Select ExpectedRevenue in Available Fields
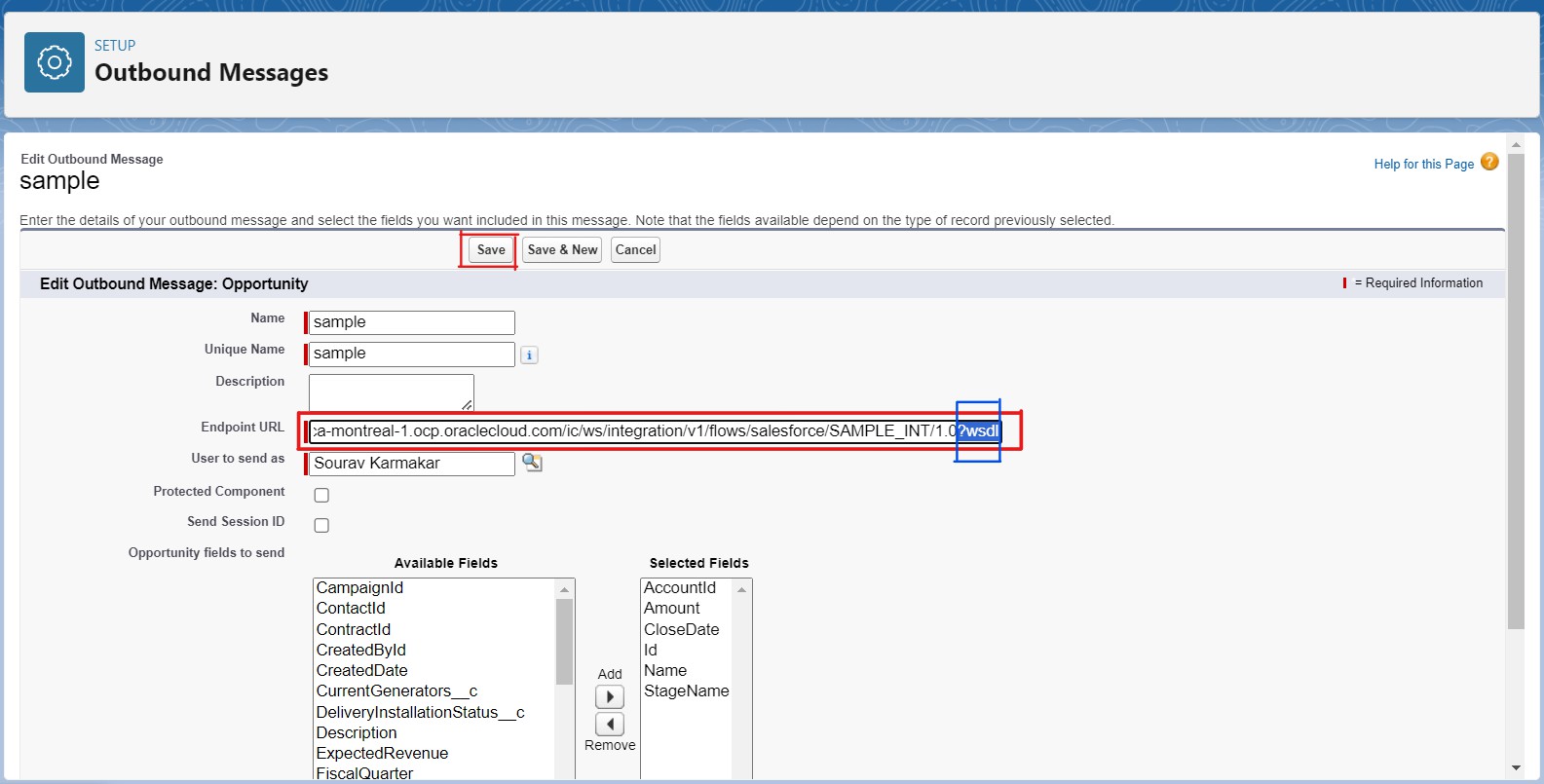The width and height of the screenshot is (1544, 784). pos(382,754)
